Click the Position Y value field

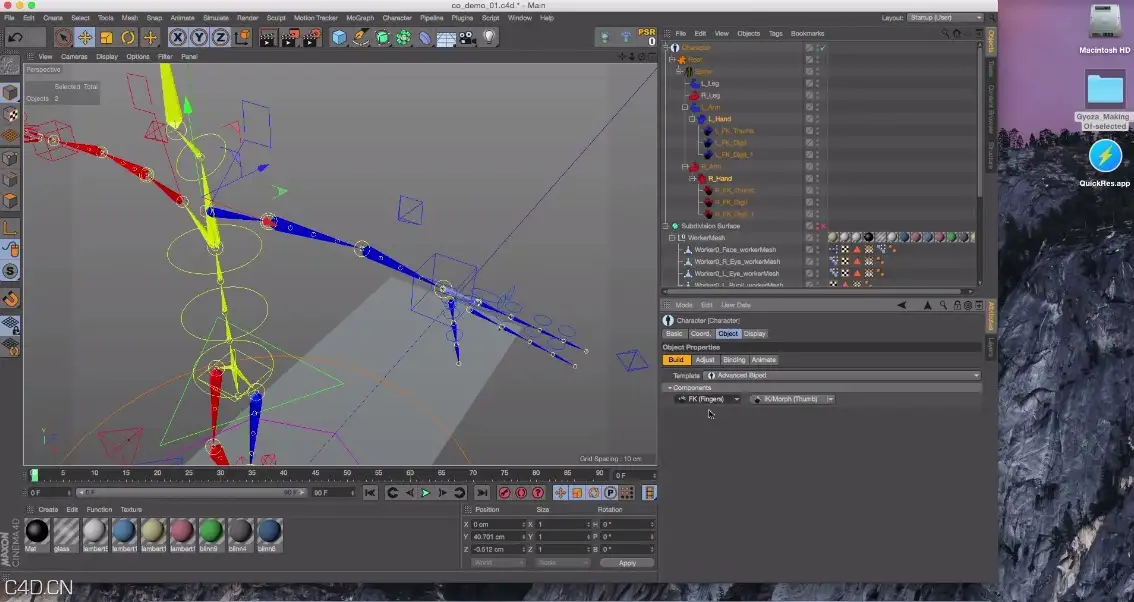tap(497, 537)
